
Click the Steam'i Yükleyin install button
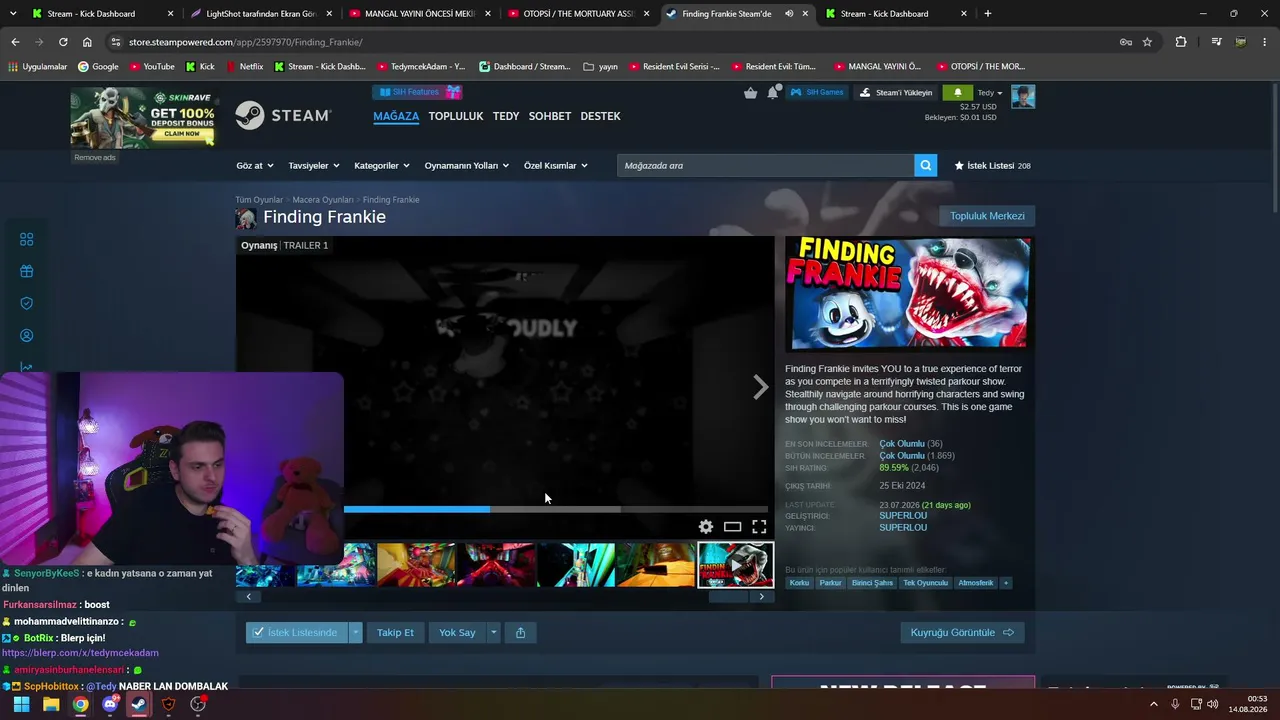click(x=896, y=92)
